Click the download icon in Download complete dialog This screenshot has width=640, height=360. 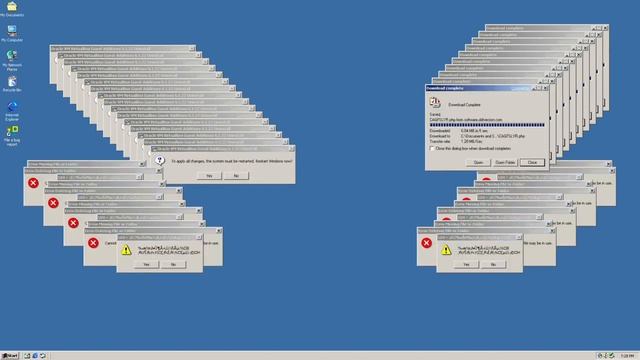click(435, 102)
